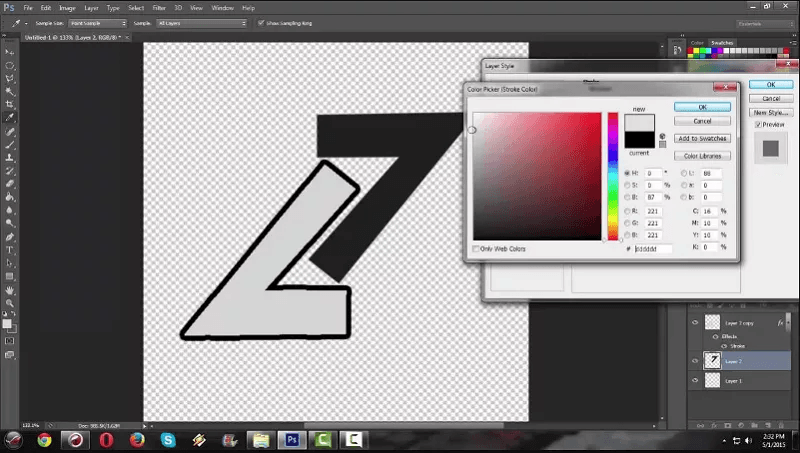
Task: Select the Eraser tool
Action: pos(9,184)
